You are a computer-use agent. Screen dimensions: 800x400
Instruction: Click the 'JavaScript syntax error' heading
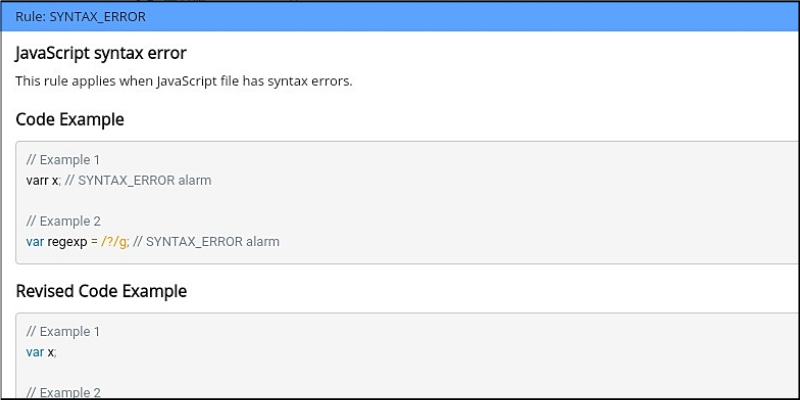(101, 53)
